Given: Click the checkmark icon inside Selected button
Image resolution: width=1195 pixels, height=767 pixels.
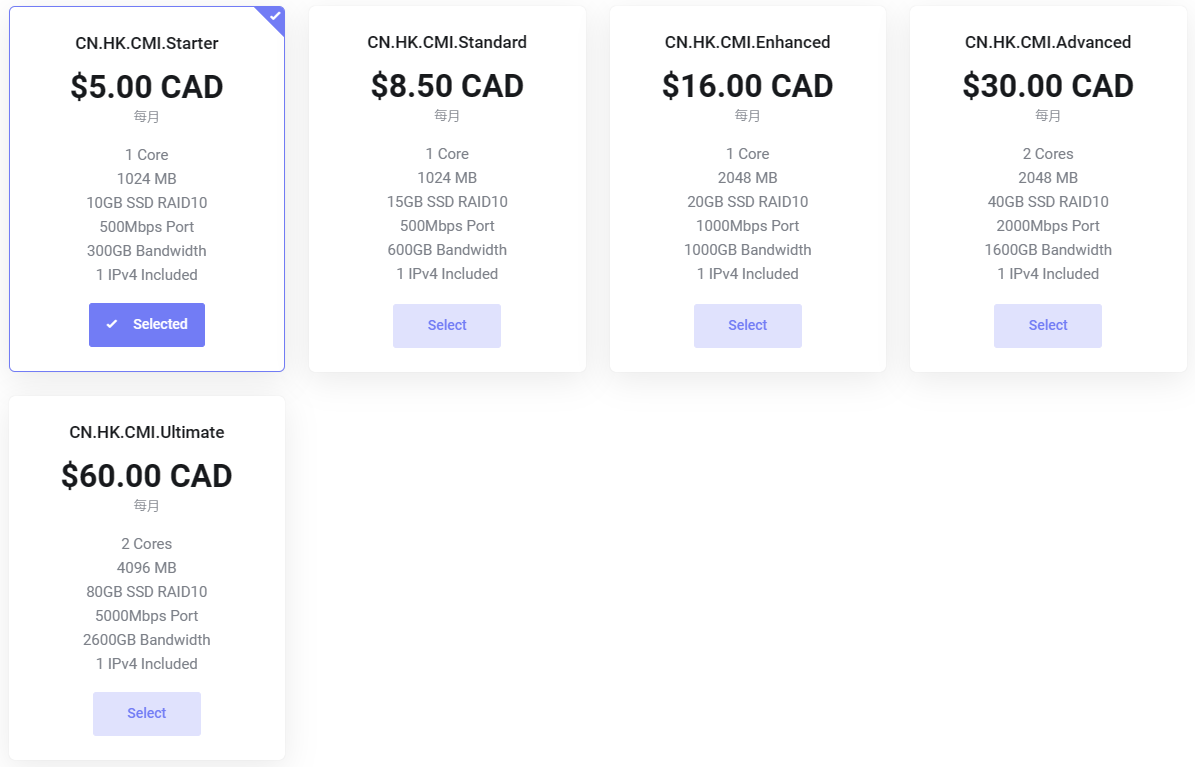Looking at the screenshot, I should coord(112,324).
